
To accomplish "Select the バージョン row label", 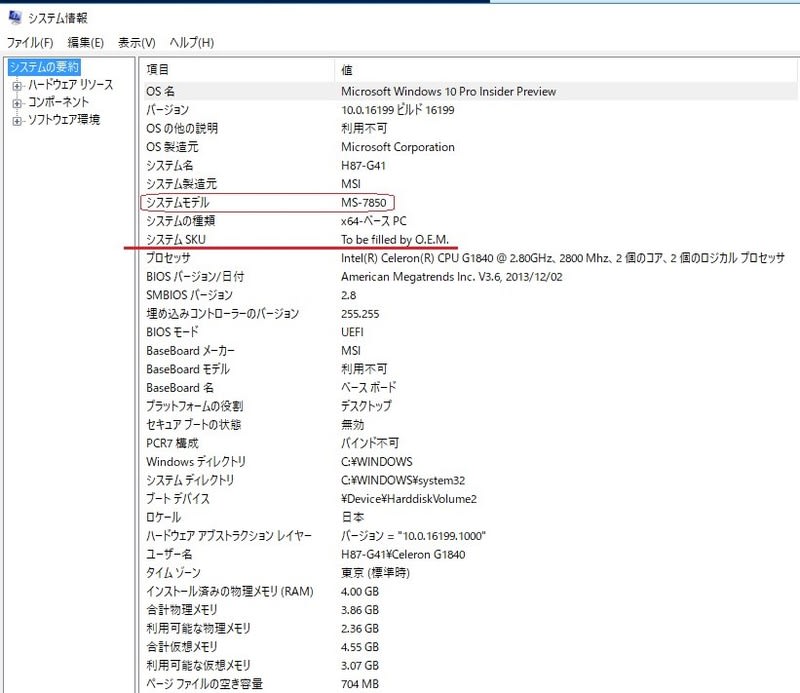I will [167, 110].
